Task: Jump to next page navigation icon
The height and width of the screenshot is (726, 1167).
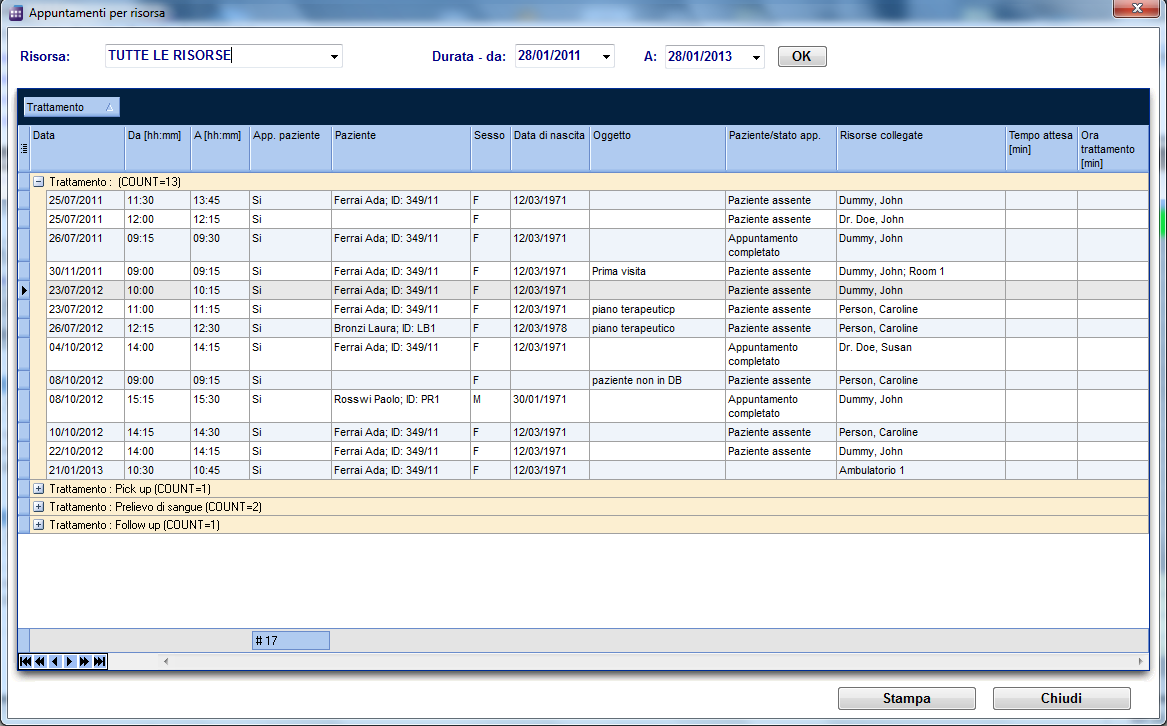Action: coord(85,661)
